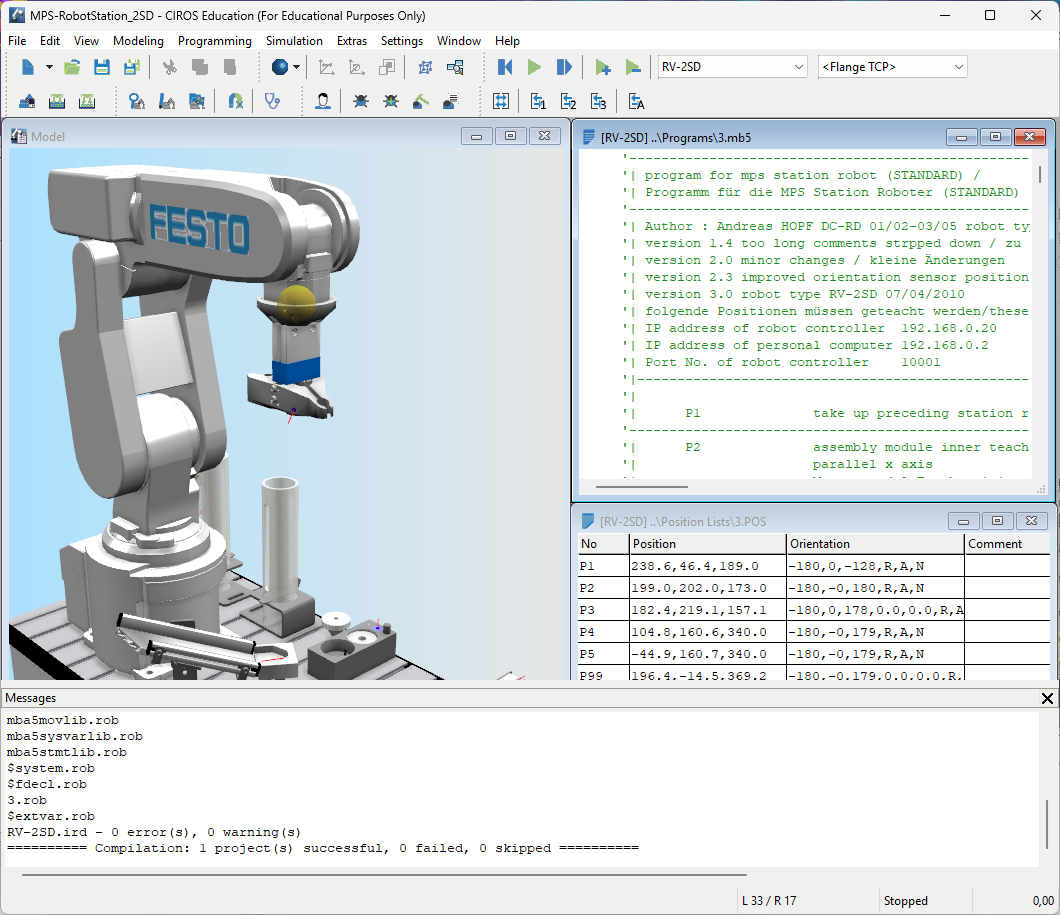
Task: Click the 'version 3.0 robot type' comment line
Action: 804,294
